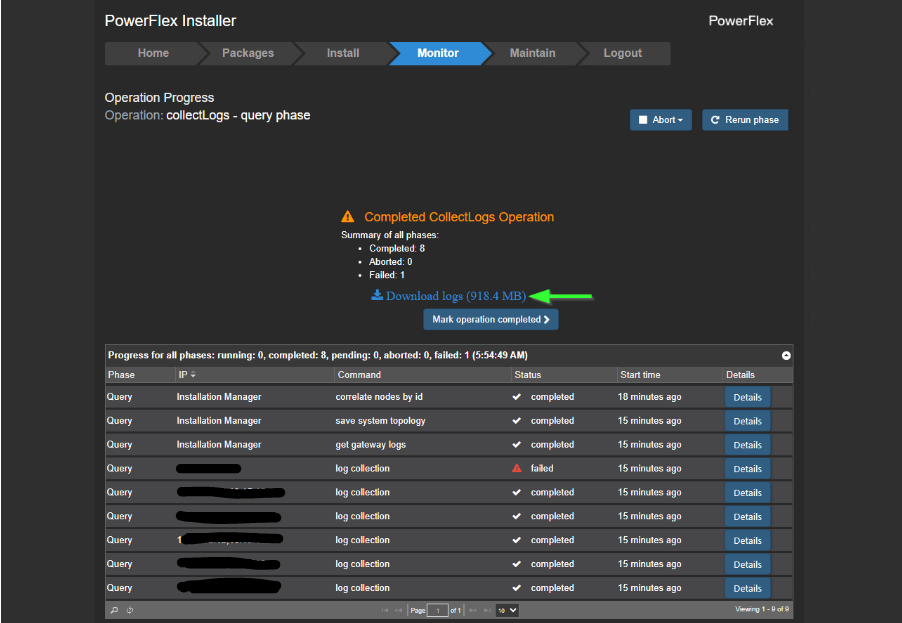The height and width of the screenshot is (623, 902).
Task: Click the Mark operation completed button
Action: click(x=490, y=319)
